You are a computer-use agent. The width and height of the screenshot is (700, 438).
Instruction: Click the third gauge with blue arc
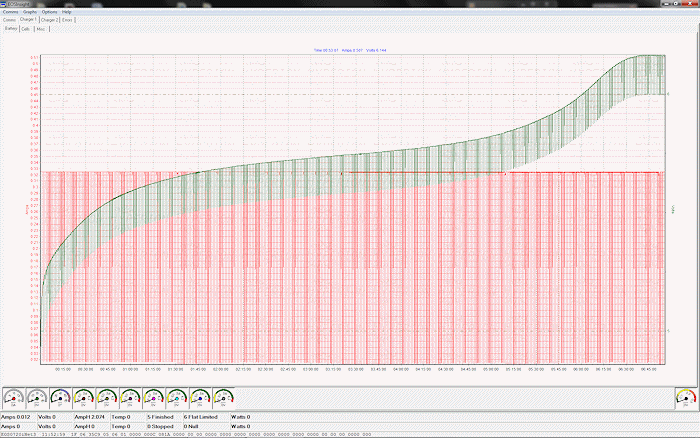coord(61,397)
